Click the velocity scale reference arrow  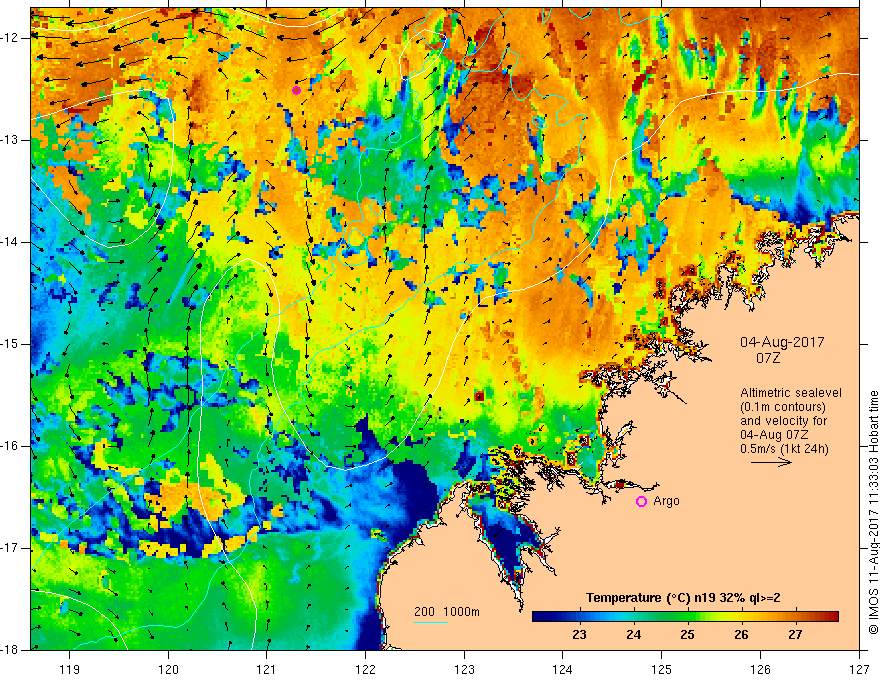(771, 462)
